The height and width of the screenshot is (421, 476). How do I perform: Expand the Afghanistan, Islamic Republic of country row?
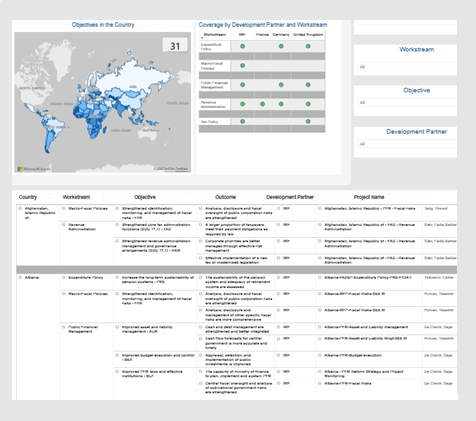[x=20, y=209]
